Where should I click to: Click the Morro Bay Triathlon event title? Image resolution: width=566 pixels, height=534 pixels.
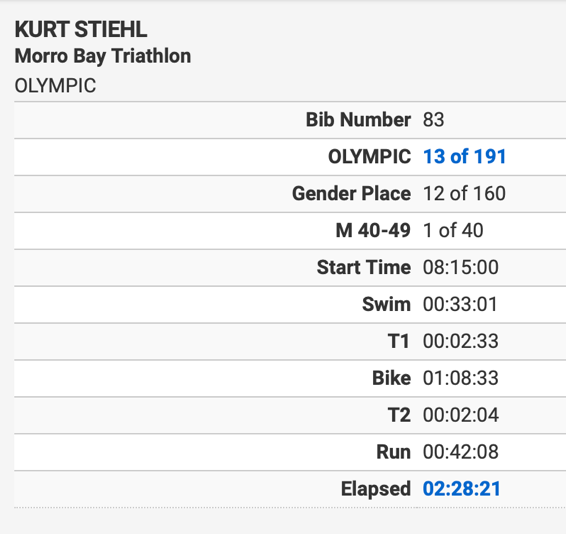coord(103,56)
